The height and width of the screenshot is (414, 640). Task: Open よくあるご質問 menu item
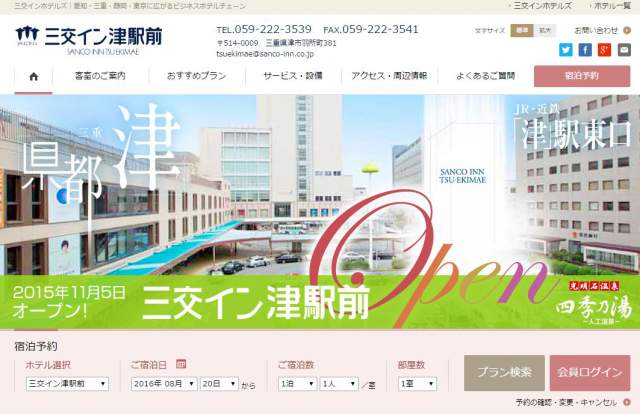click(x=485, y=76)
